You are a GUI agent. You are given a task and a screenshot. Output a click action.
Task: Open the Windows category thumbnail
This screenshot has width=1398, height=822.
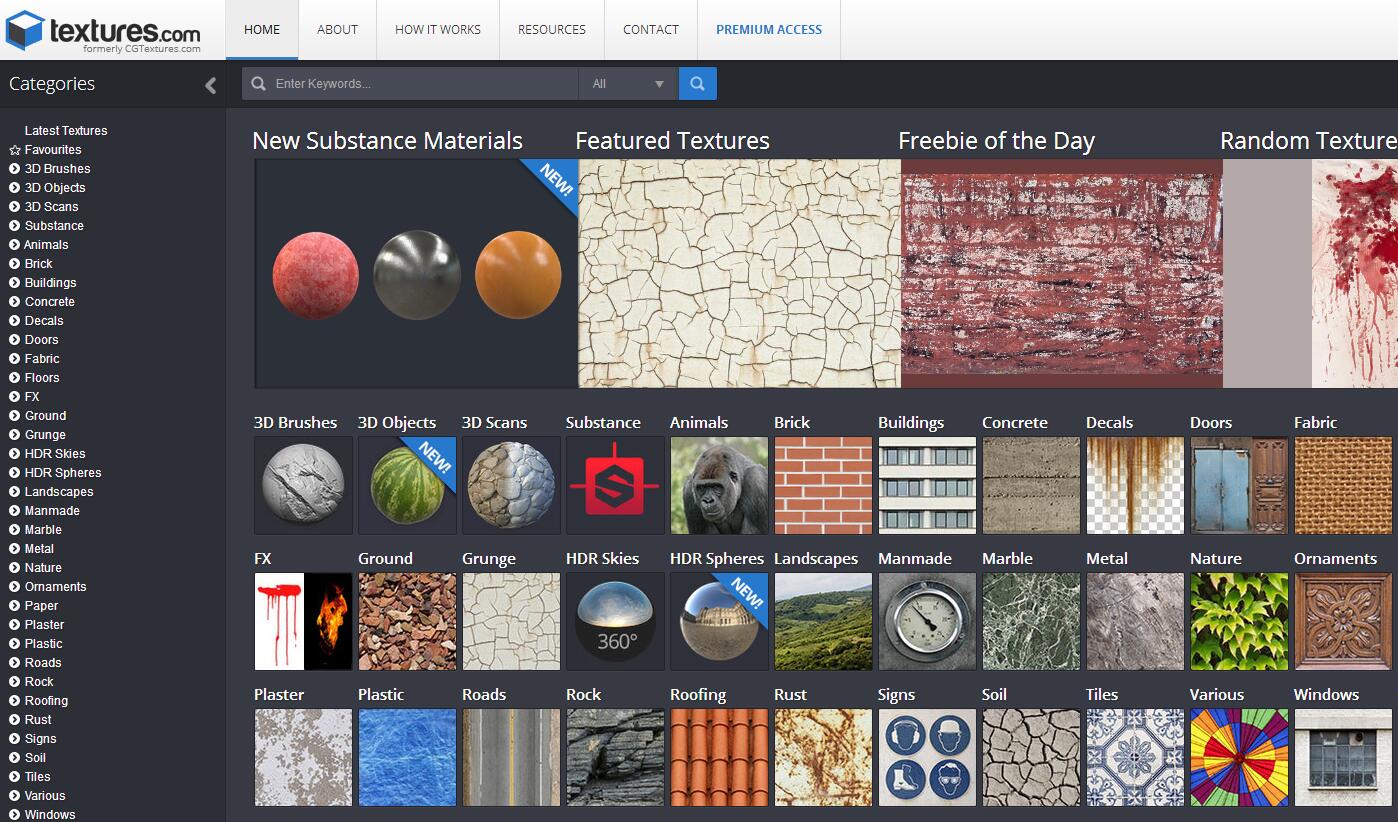click(1343, 757)
